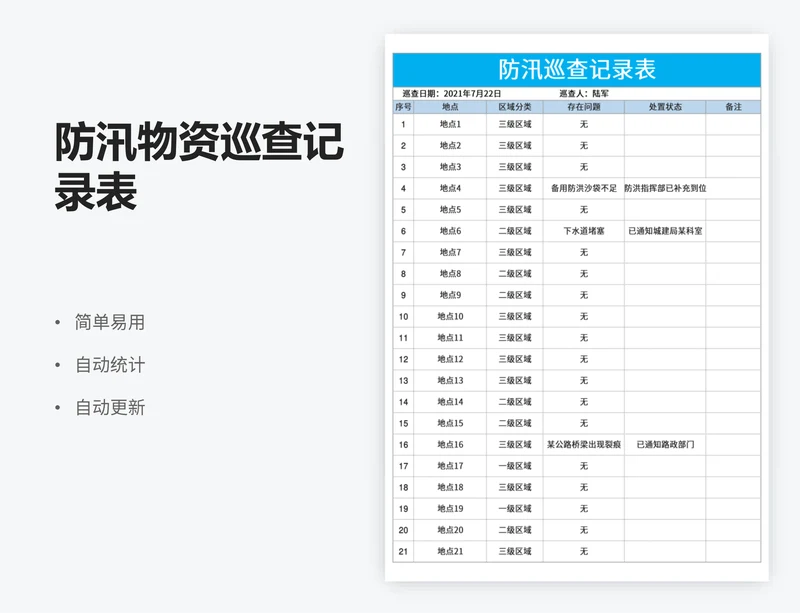Click the cell '地点18'
Screen dimensions: 800x613
450,487
